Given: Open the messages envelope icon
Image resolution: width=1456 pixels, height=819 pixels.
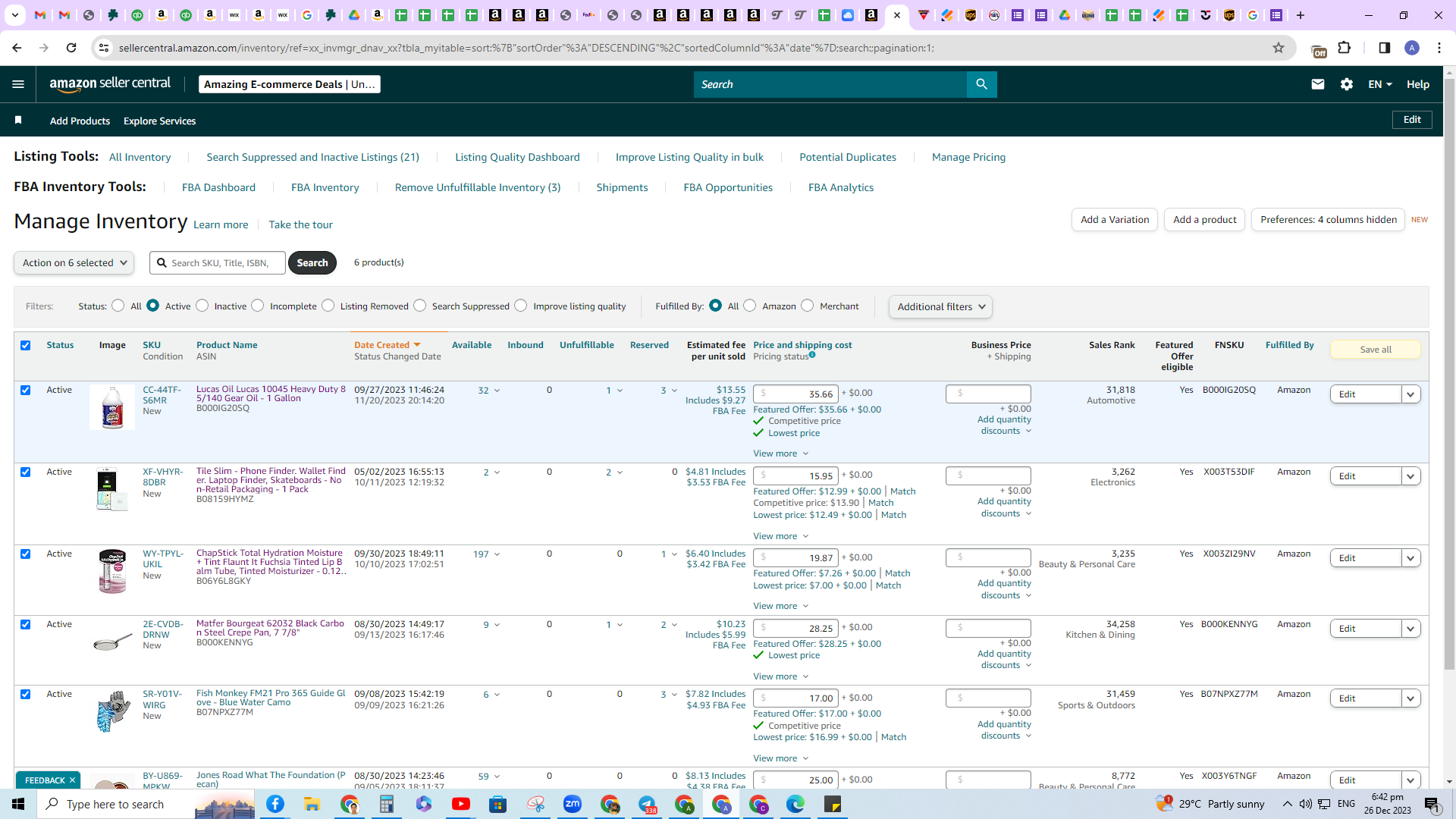Looking at the screenshot, I should point(1318,84).
